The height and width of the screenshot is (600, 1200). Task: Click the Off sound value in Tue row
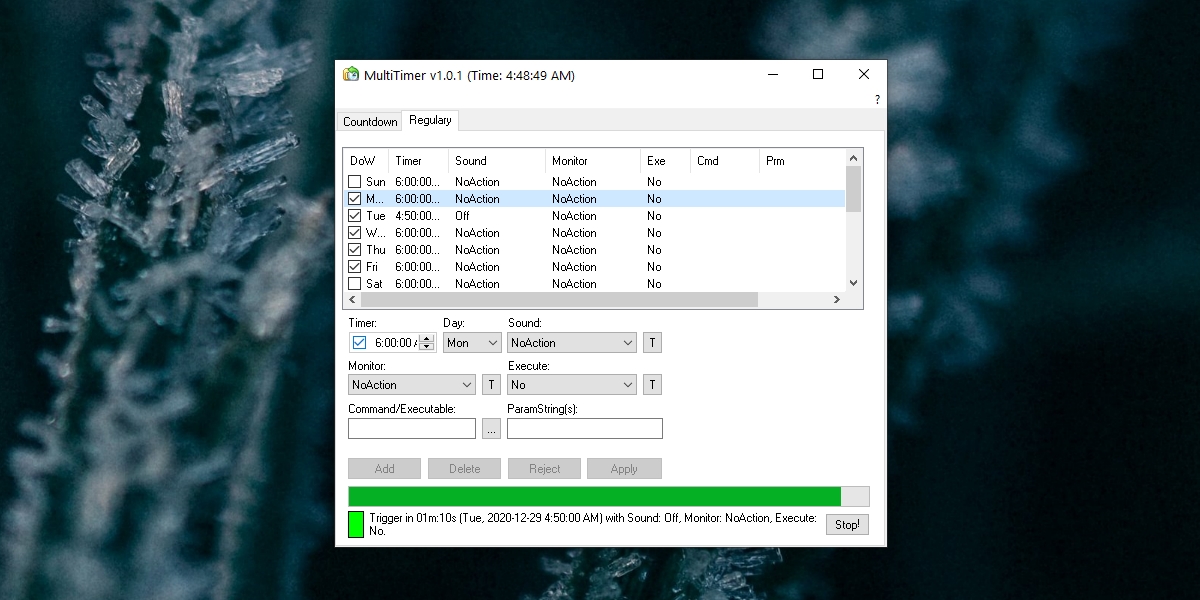pos(462,216)
